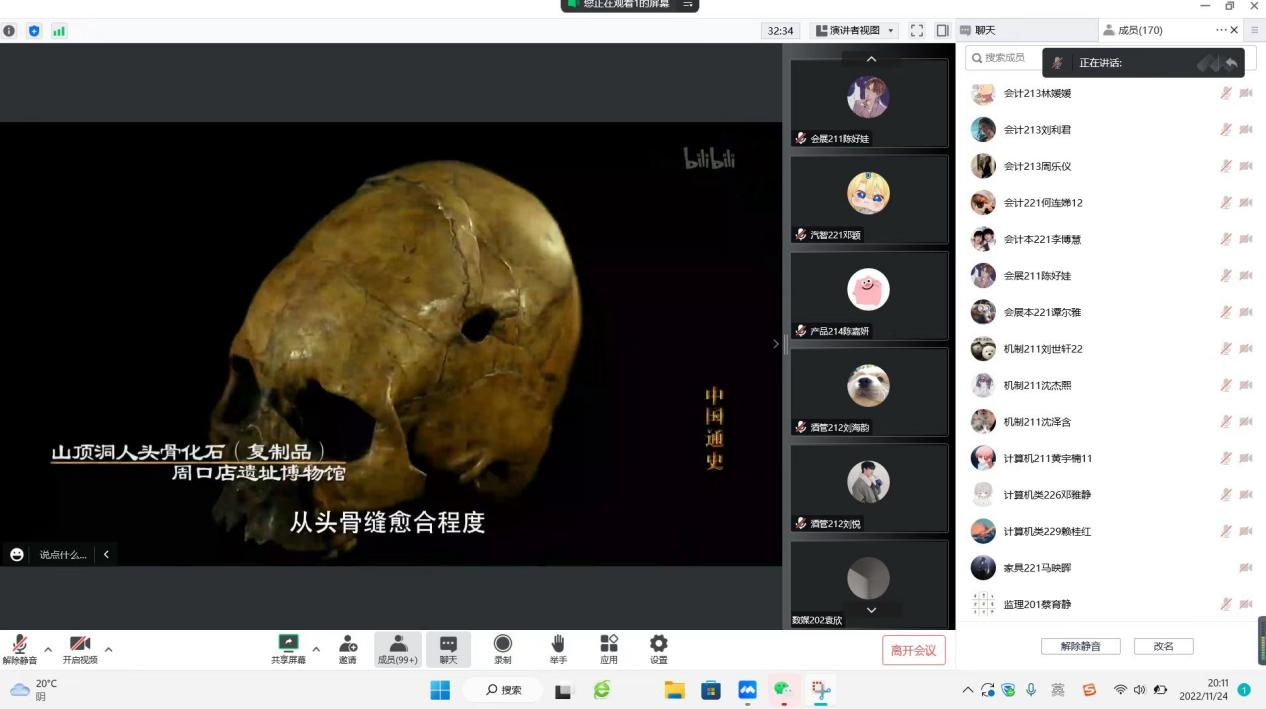Click the 离开会议 button
Image resolution: width=1266 pixels, height=709 pixels.
click(913, 650)
